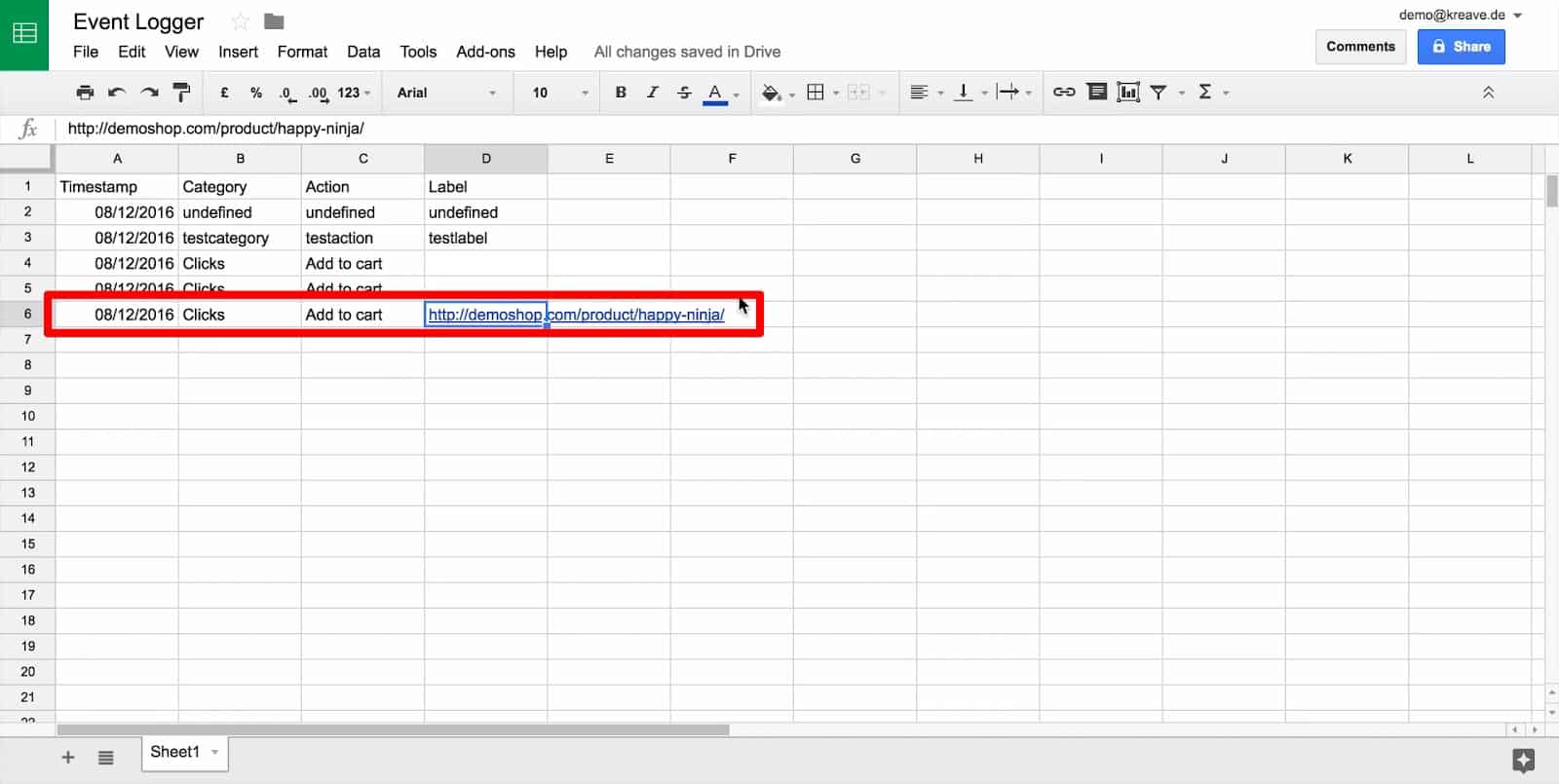The height and width of the screenshot is (784, 1559).
Task: Star the Event Logger document
Action: coord(240,21)
